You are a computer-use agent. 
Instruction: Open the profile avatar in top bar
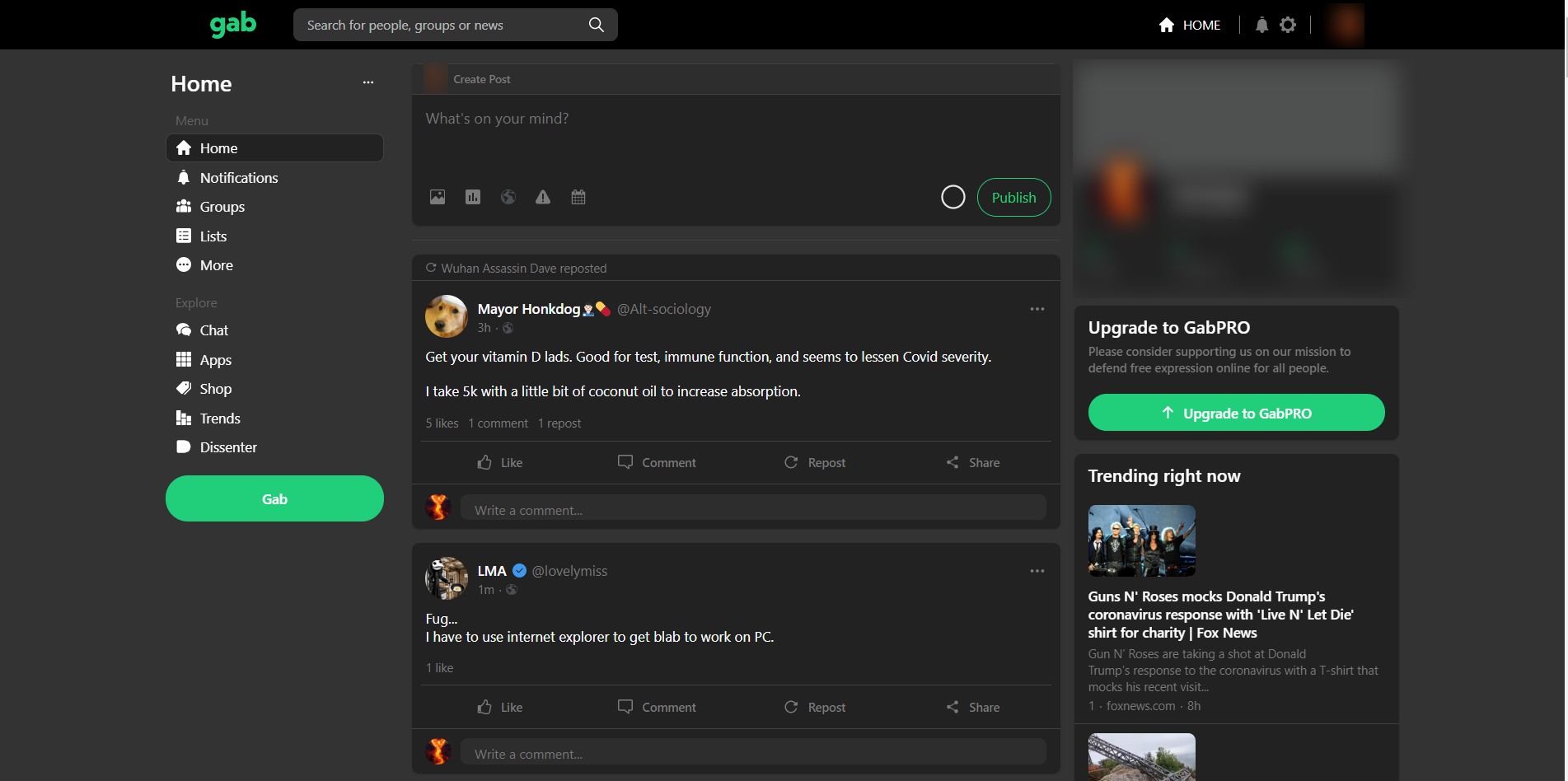1344,25
